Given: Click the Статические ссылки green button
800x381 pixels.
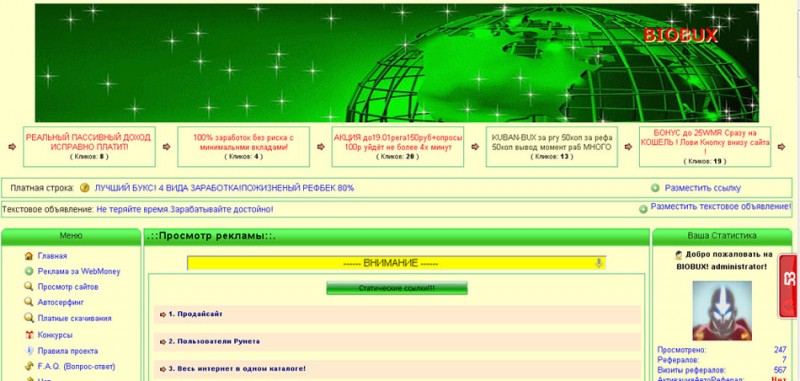Looking at the screenshot, I should 397,288.
